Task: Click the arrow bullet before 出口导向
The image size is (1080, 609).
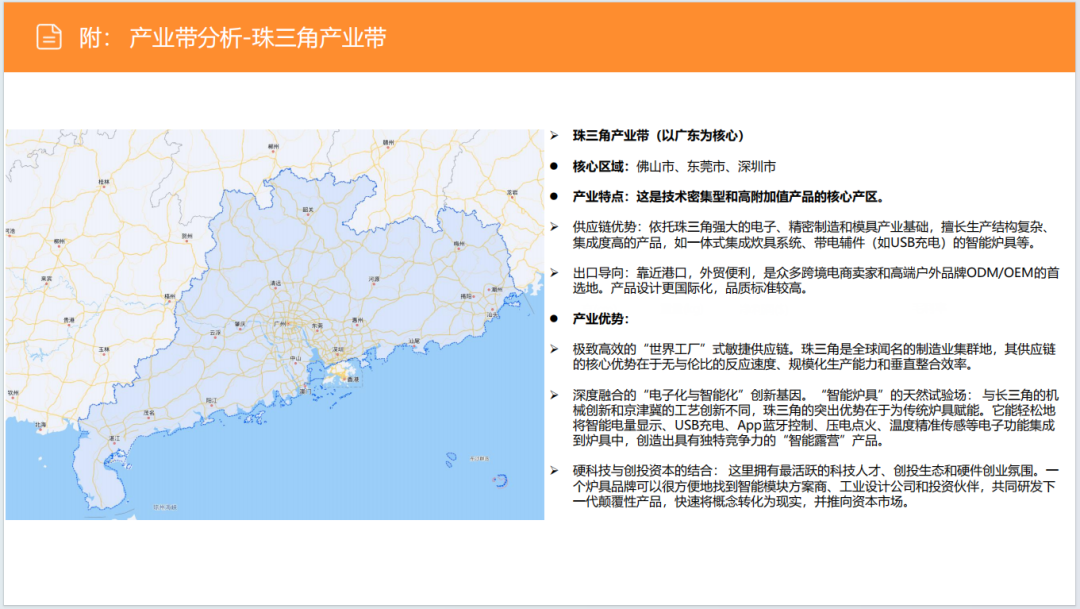Action: tap(554, 273)
